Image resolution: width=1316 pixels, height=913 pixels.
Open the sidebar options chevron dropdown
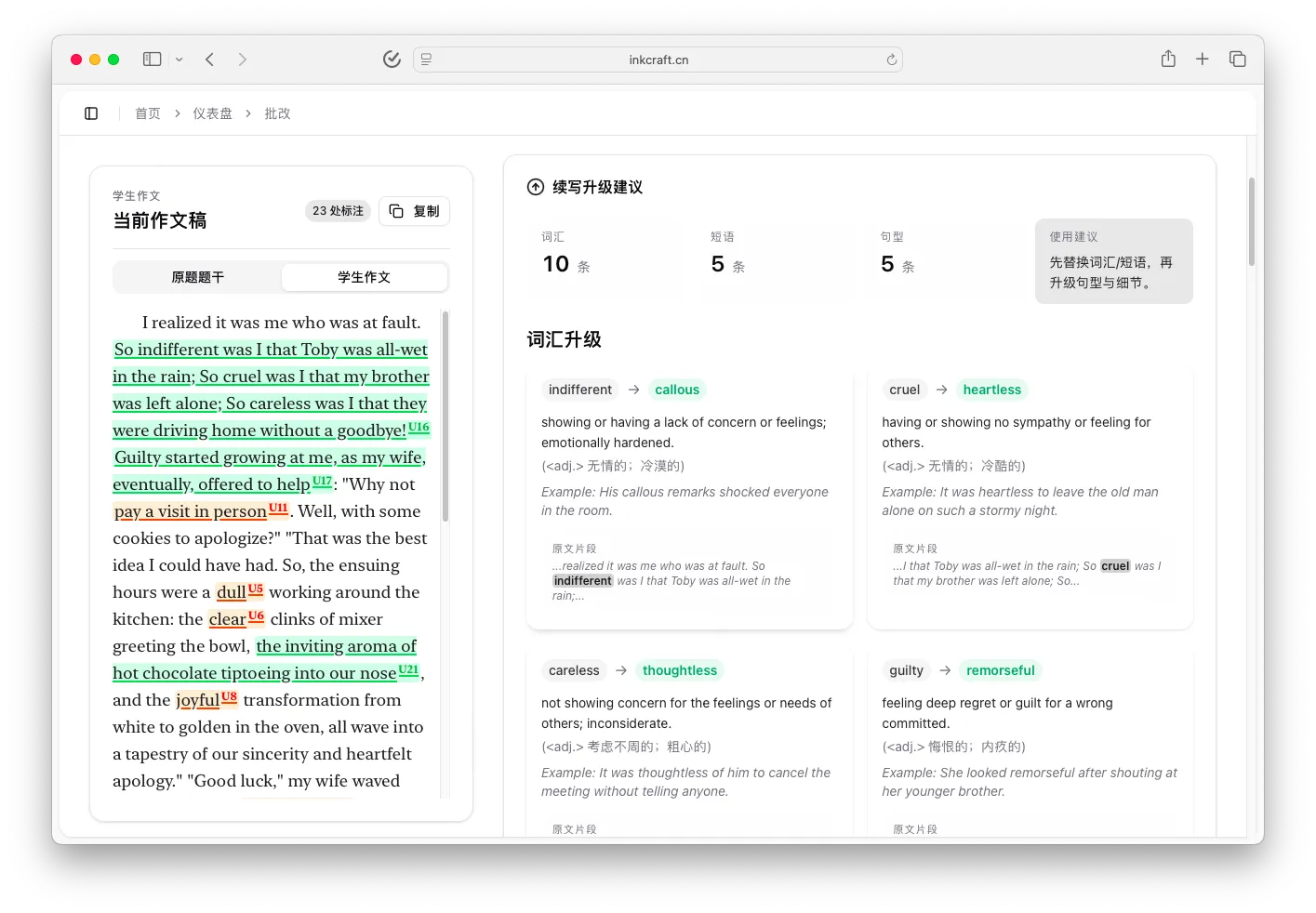click(x=177, y=59)
